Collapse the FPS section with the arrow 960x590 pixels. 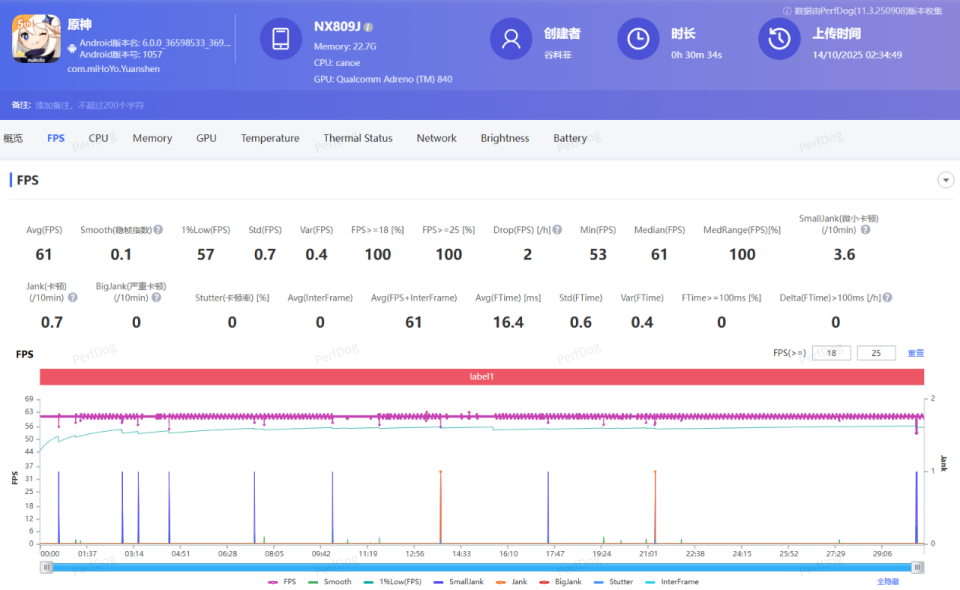click(945, 180)
